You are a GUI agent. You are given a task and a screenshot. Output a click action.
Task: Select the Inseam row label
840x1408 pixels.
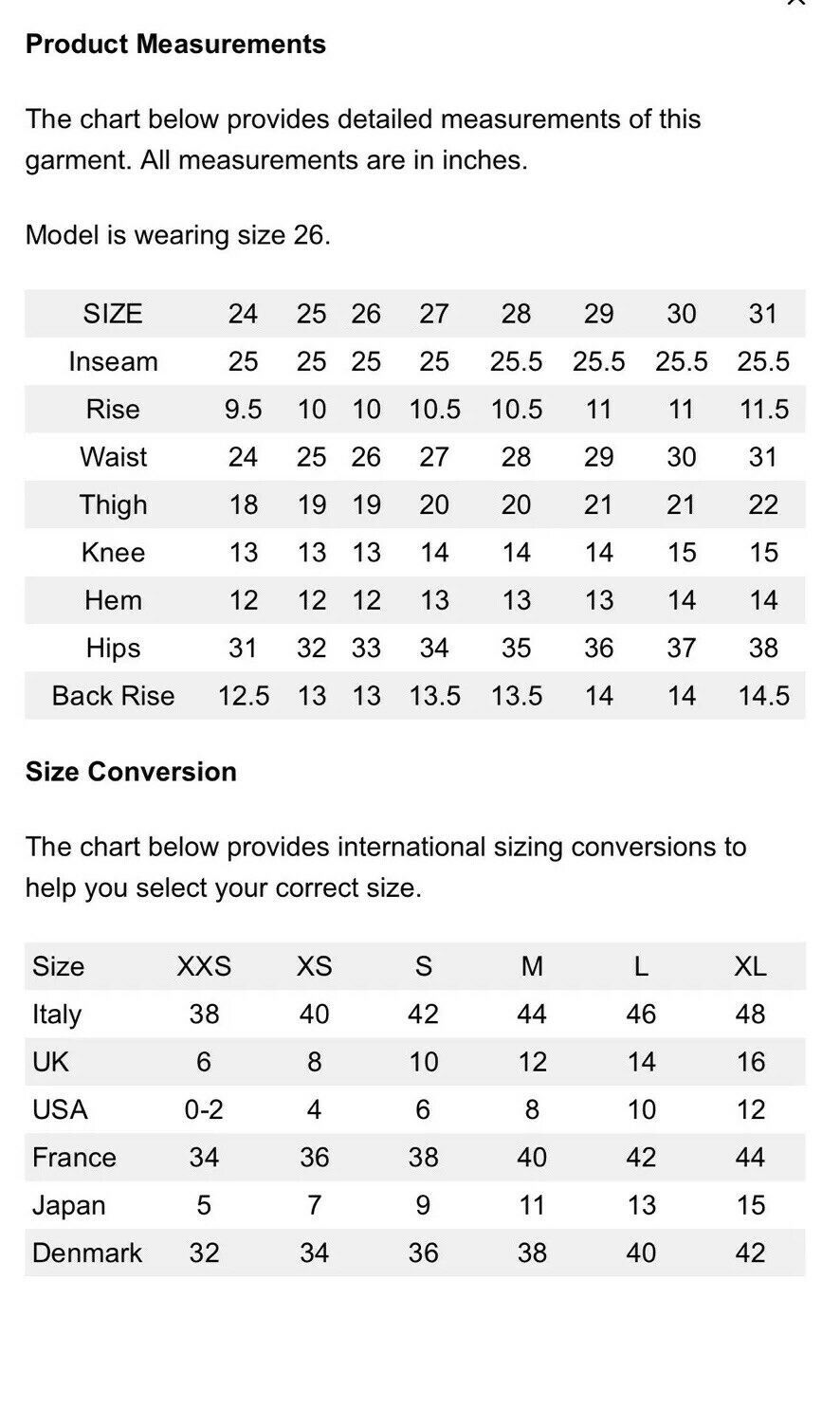tap(113, 361)
